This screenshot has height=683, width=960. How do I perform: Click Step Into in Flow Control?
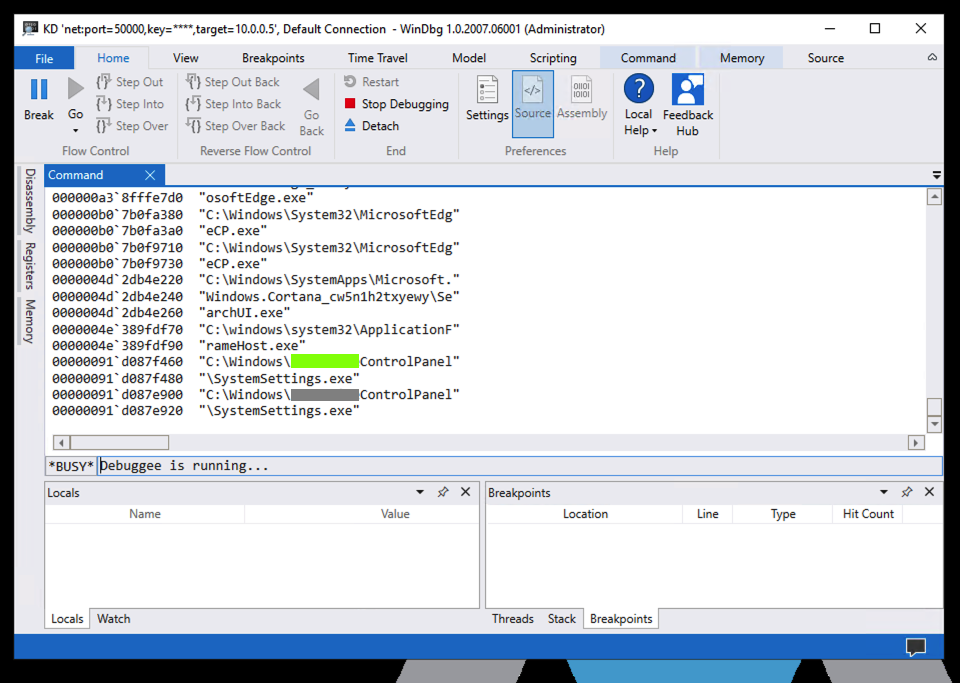130,104
